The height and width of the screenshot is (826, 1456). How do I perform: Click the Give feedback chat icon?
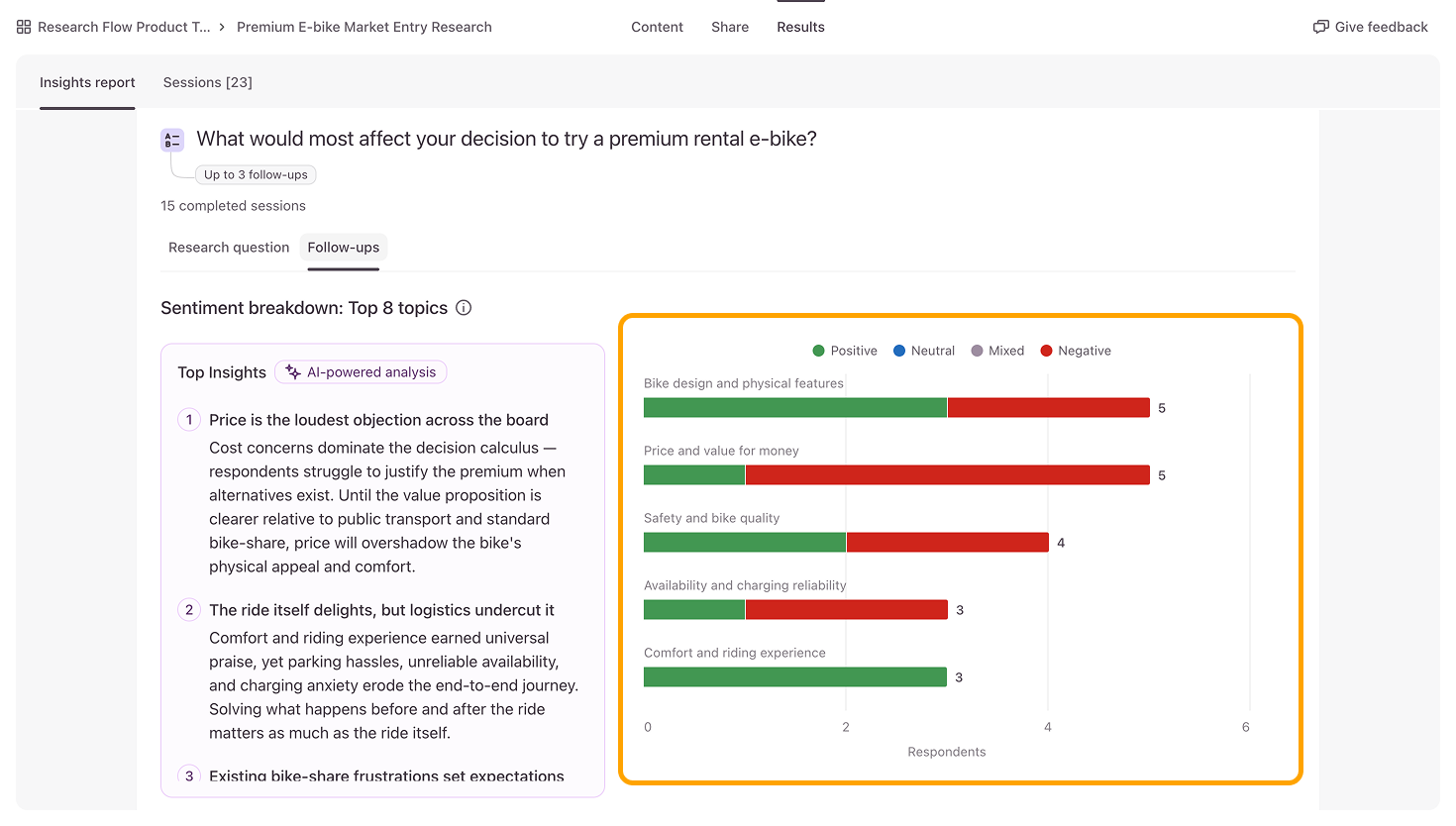tap(1320, 27)
